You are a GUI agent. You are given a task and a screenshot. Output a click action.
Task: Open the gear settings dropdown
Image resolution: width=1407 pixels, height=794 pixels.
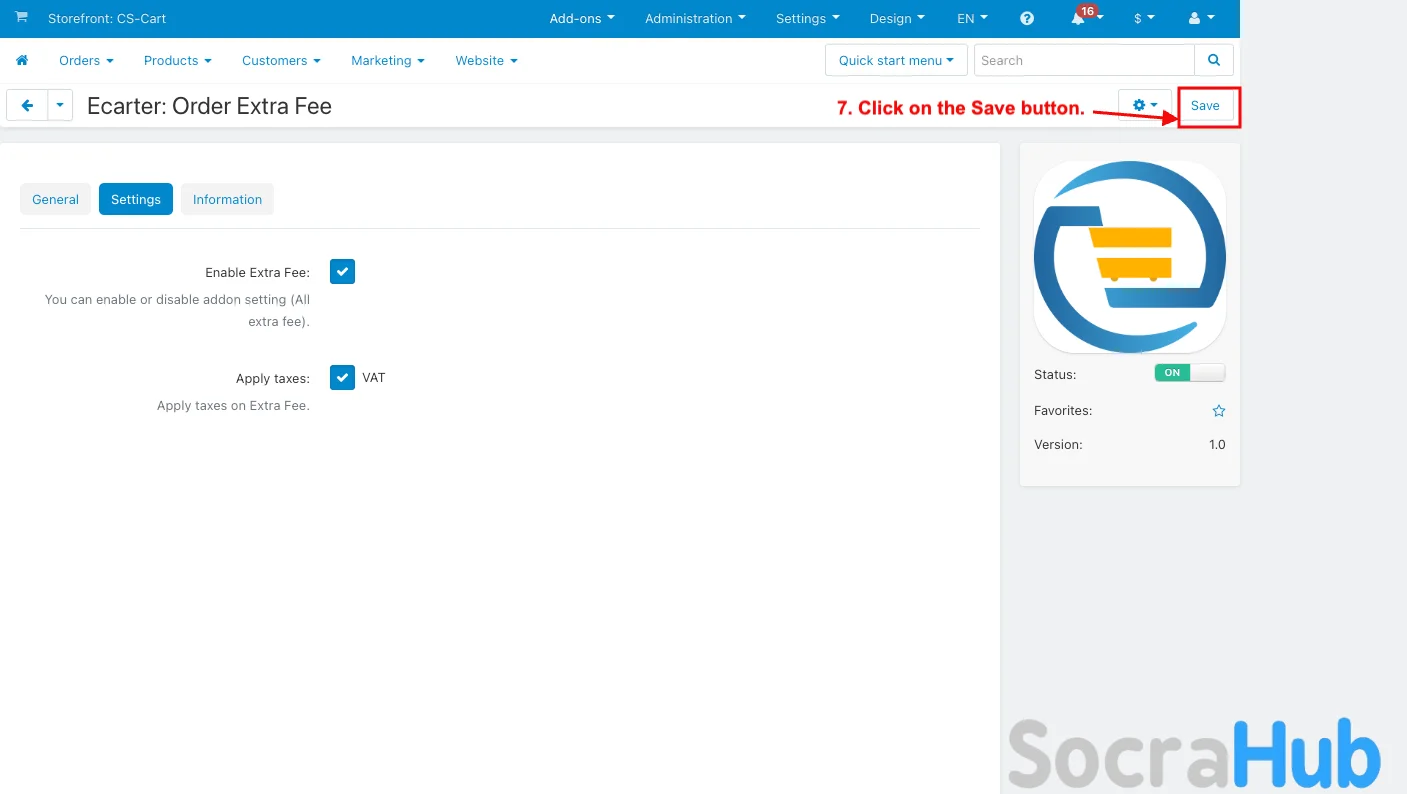tap(1144, 105)
